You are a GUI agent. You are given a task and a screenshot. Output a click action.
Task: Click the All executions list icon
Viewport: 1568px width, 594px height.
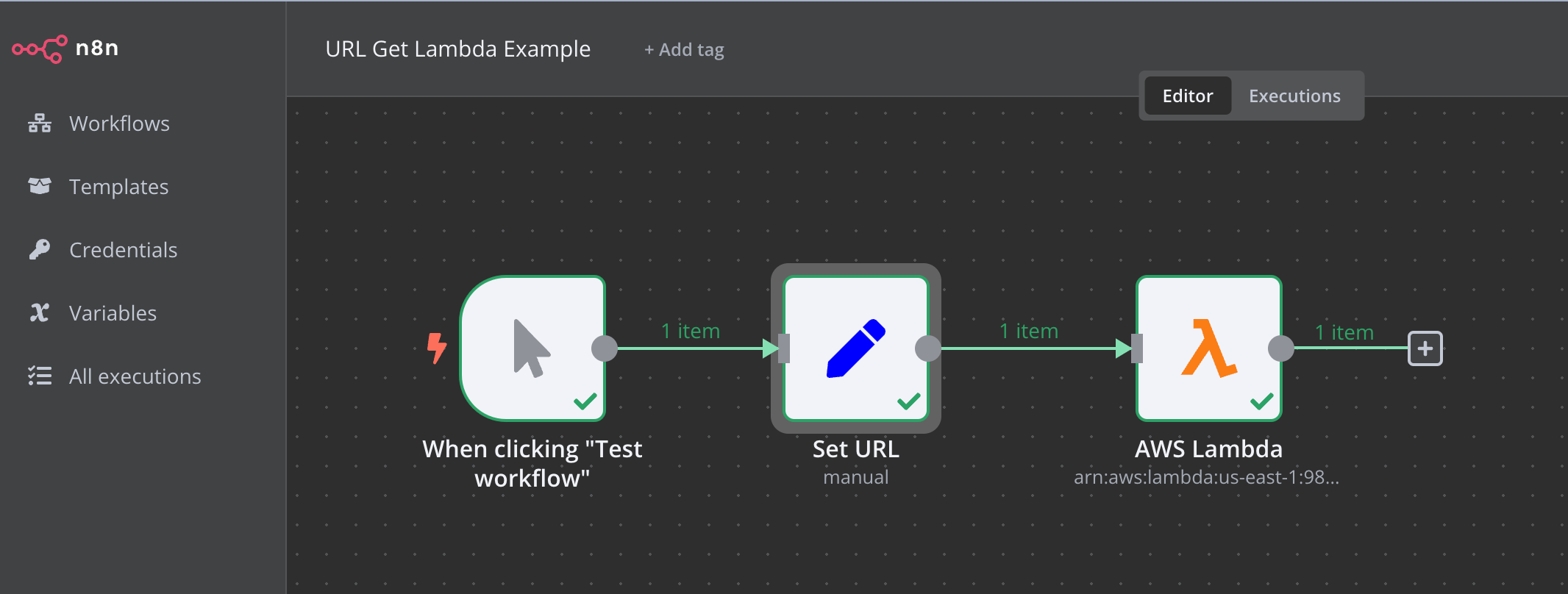pos(40,376)
